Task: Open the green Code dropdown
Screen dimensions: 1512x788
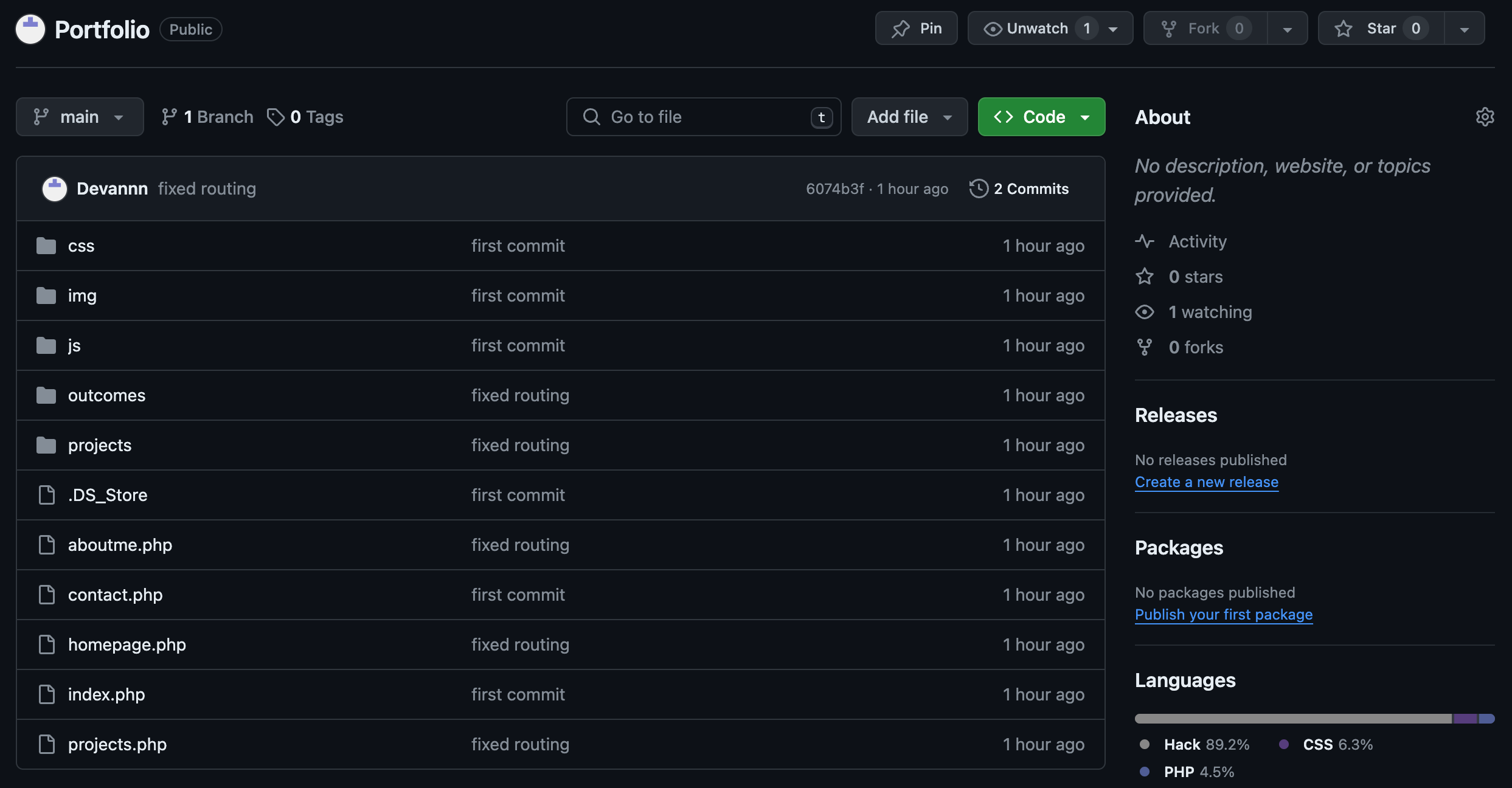Action: [x=1041, y=117]
